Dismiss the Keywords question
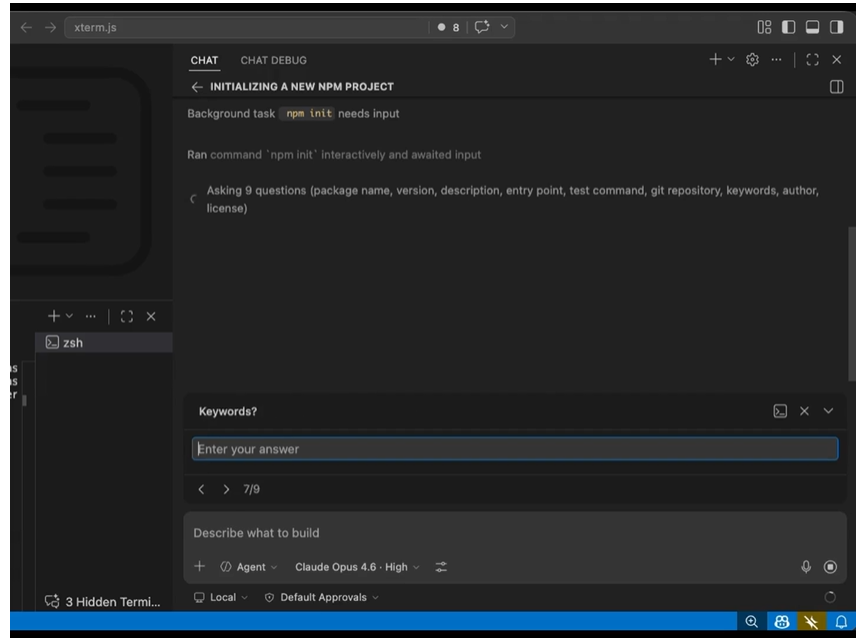Screen dimensions: 861x642 pyautogui.click(x=804, y=411)
